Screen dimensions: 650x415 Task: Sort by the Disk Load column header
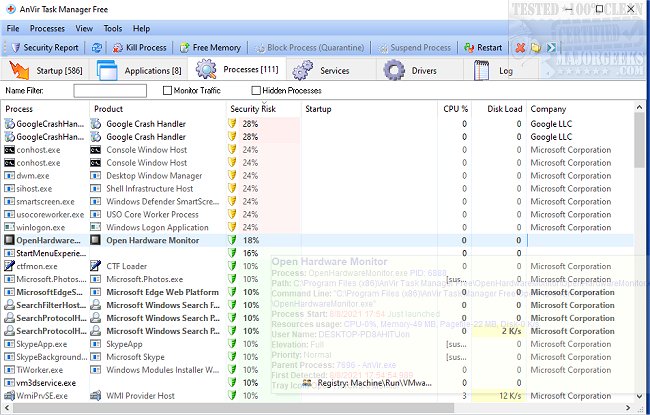coord(499,109)
